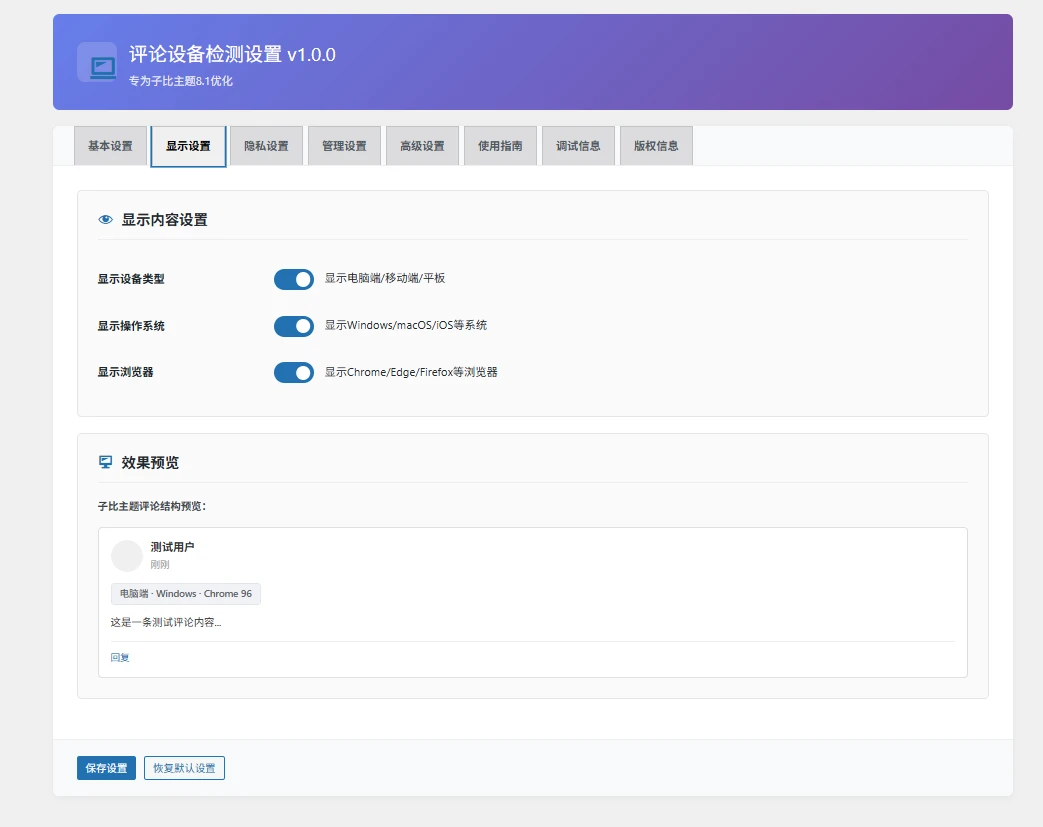Click the 回复 link in preview comment
The height and width of the screenshot is (827, 1043).
pyautogui.click(x=120, y=657)
